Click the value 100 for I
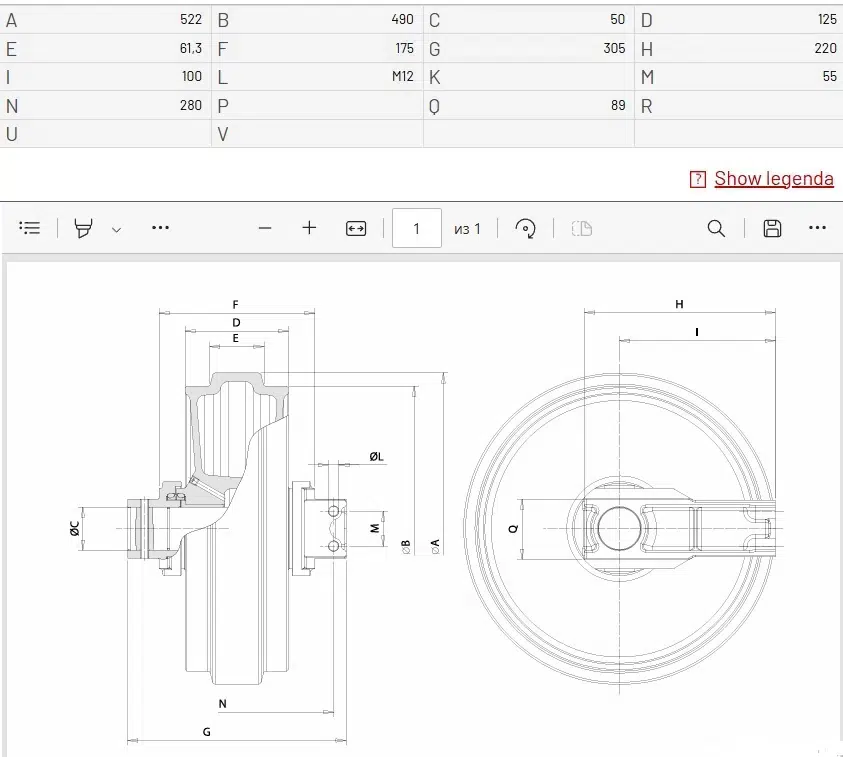The image size is (843, 757). [x=192, y=77]
